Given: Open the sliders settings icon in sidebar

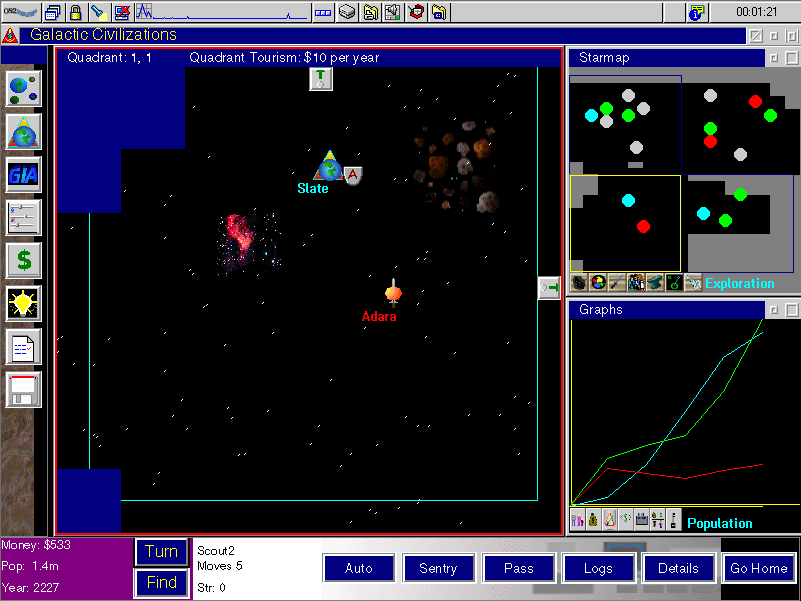Looking at the screenshot, I should coord(23,218).
